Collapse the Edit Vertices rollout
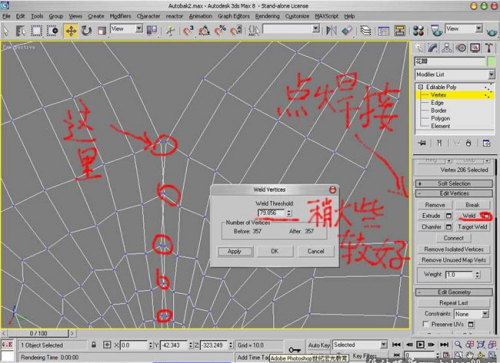The height and width of the screenshot is (363, 500). click(454, 193)
